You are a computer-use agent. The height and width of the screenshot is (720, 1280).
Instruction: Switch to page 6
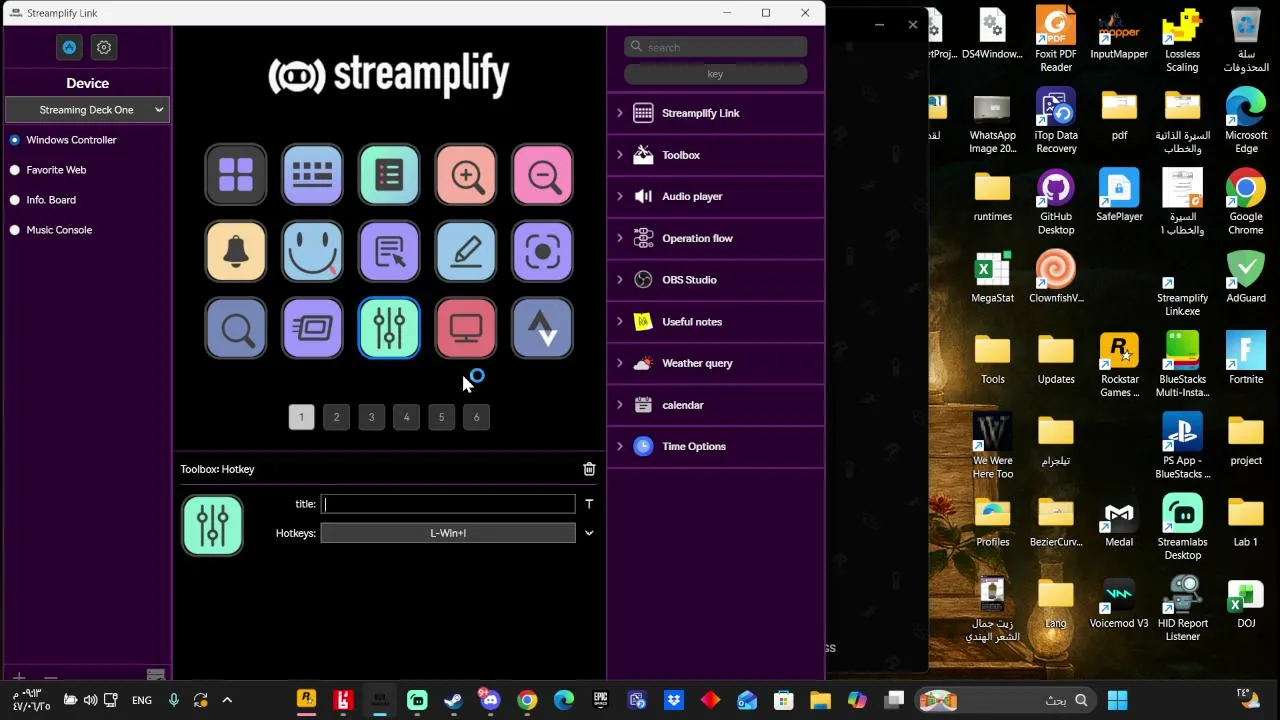coord(476,417)
